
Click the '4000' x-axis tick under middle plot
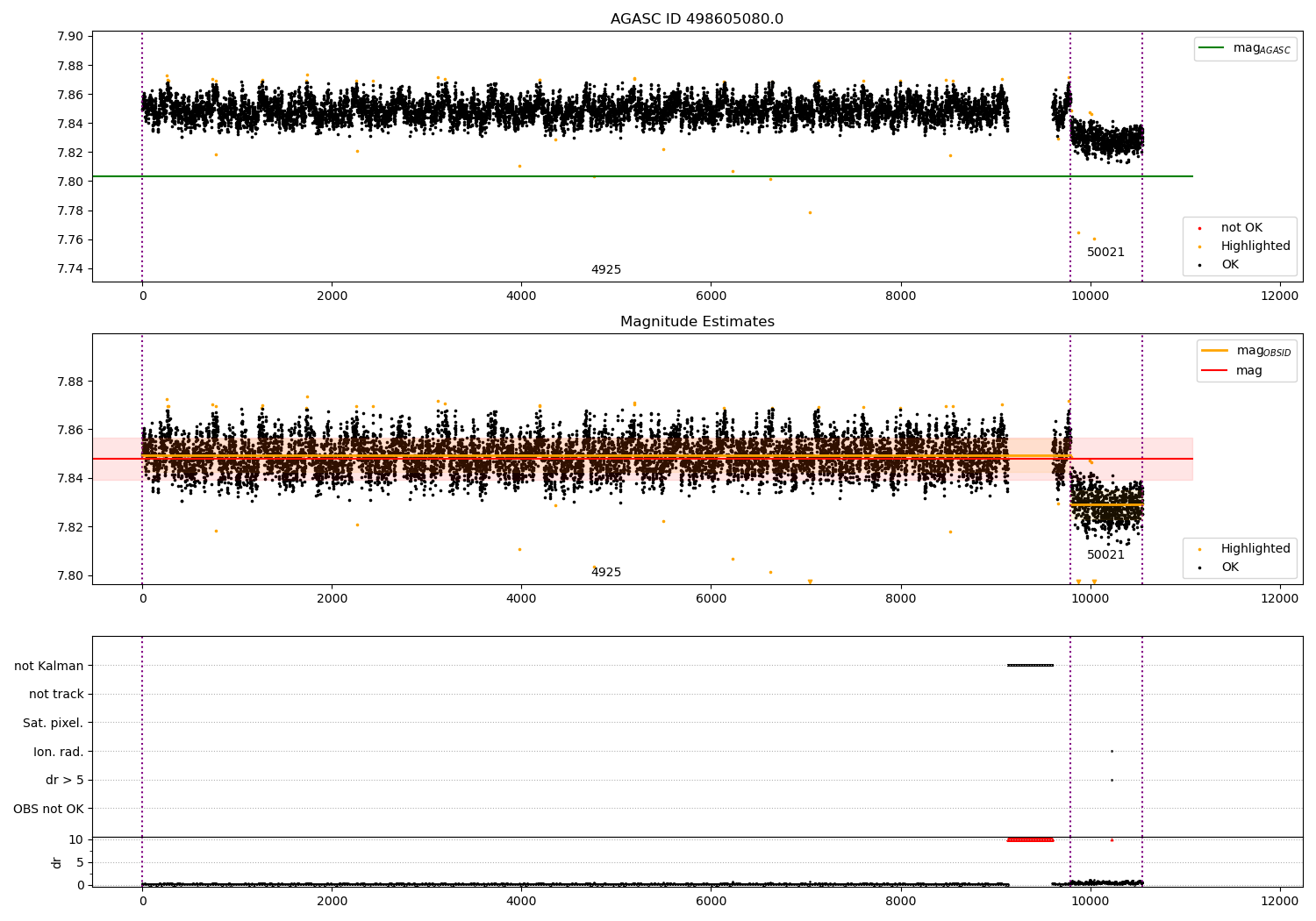521,598
